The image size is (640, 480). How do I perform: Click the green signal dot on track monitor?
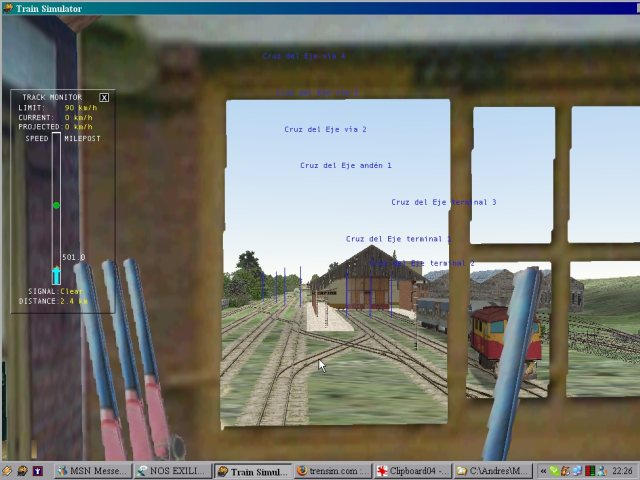click(56, 205)
